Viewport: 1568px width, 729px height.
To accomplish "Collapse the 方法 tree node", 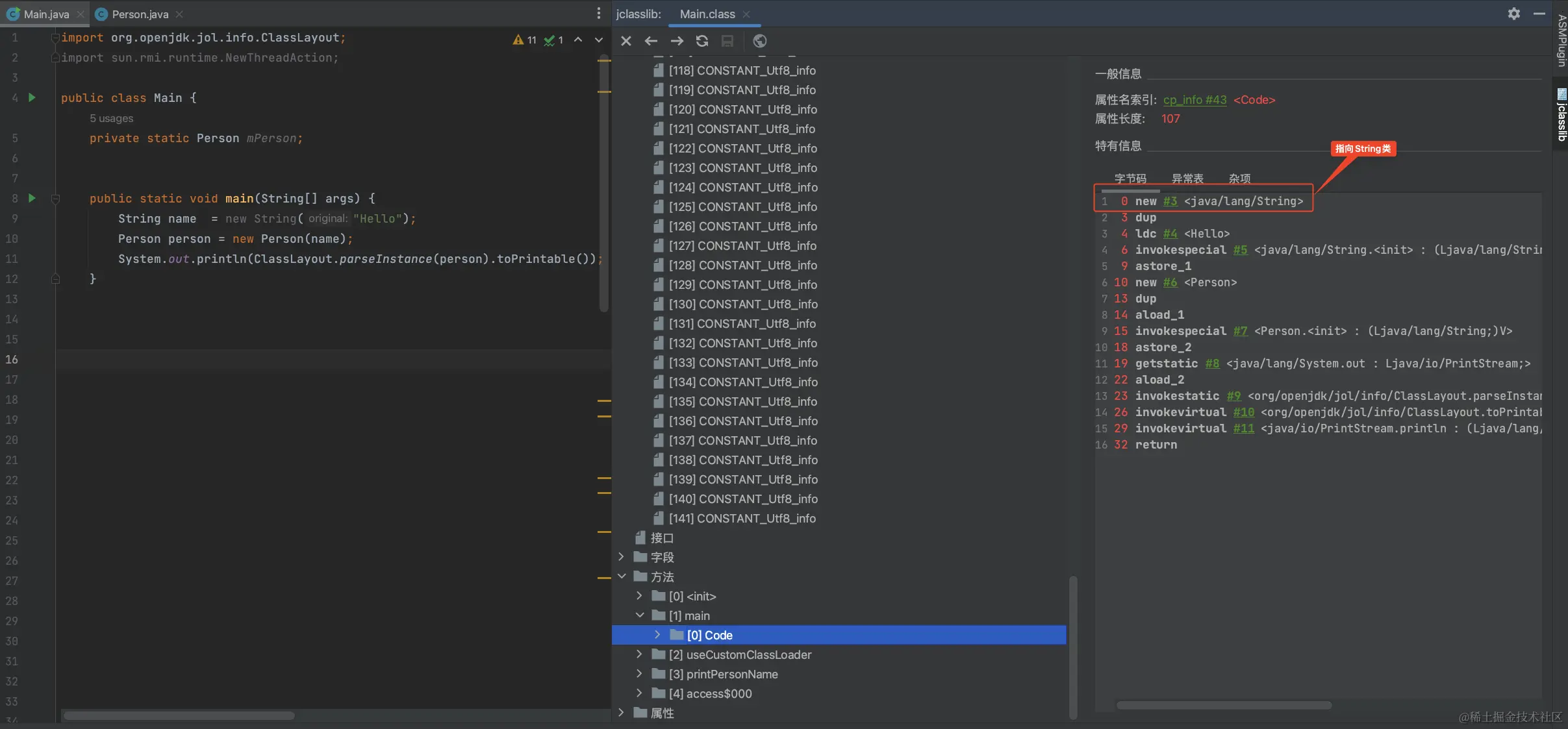I will (621, 576).
